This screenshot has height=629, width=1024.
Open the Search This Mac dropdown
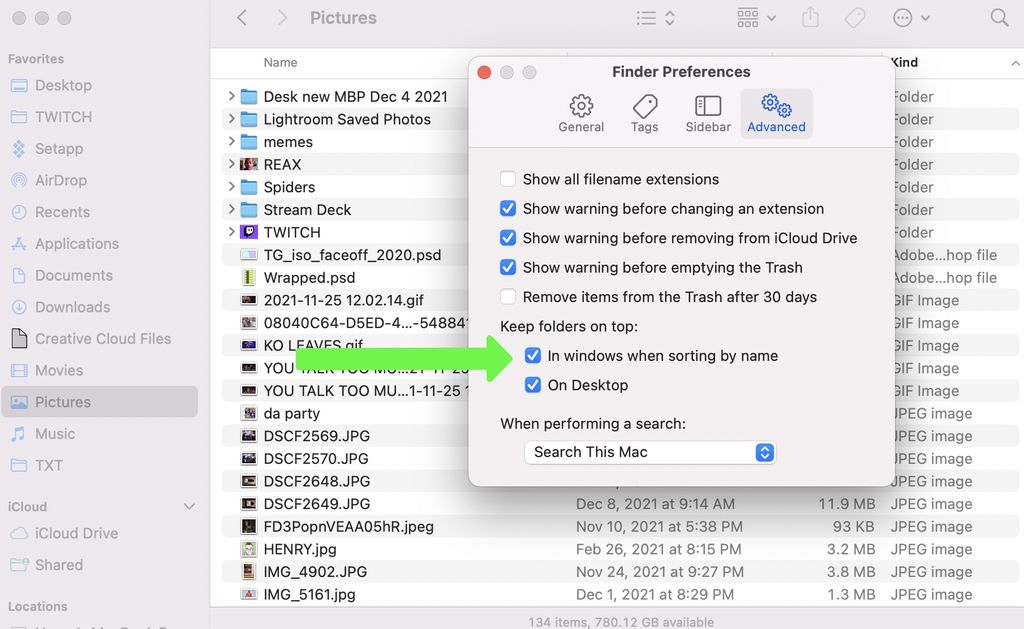click(x=650, y=452)
